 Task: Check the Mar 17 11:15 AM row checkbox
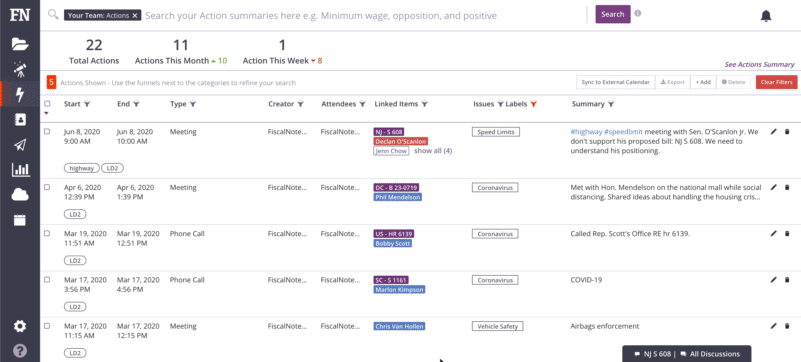coord(47,326)
